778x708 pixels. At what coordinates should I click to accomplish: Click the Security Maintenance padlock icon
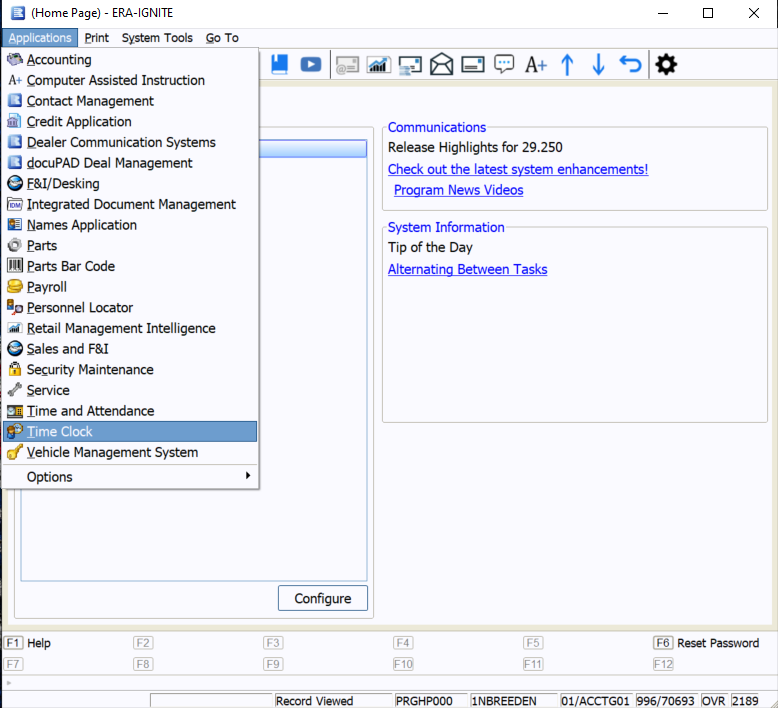pyautogui.click(x=15, y=369)
